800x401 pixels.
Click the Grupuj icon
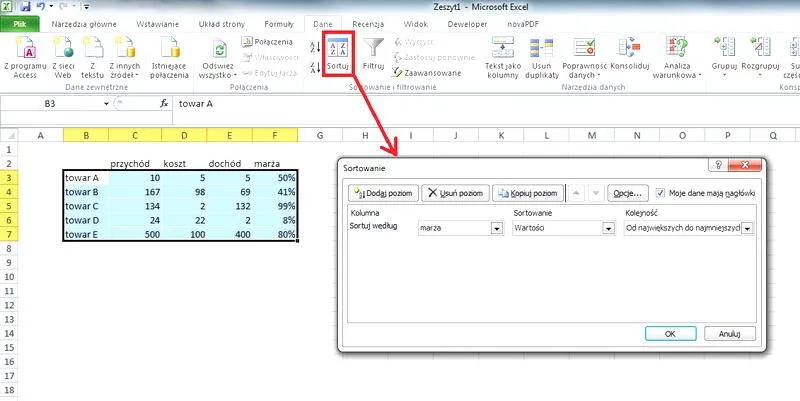[x=724, y=52]
